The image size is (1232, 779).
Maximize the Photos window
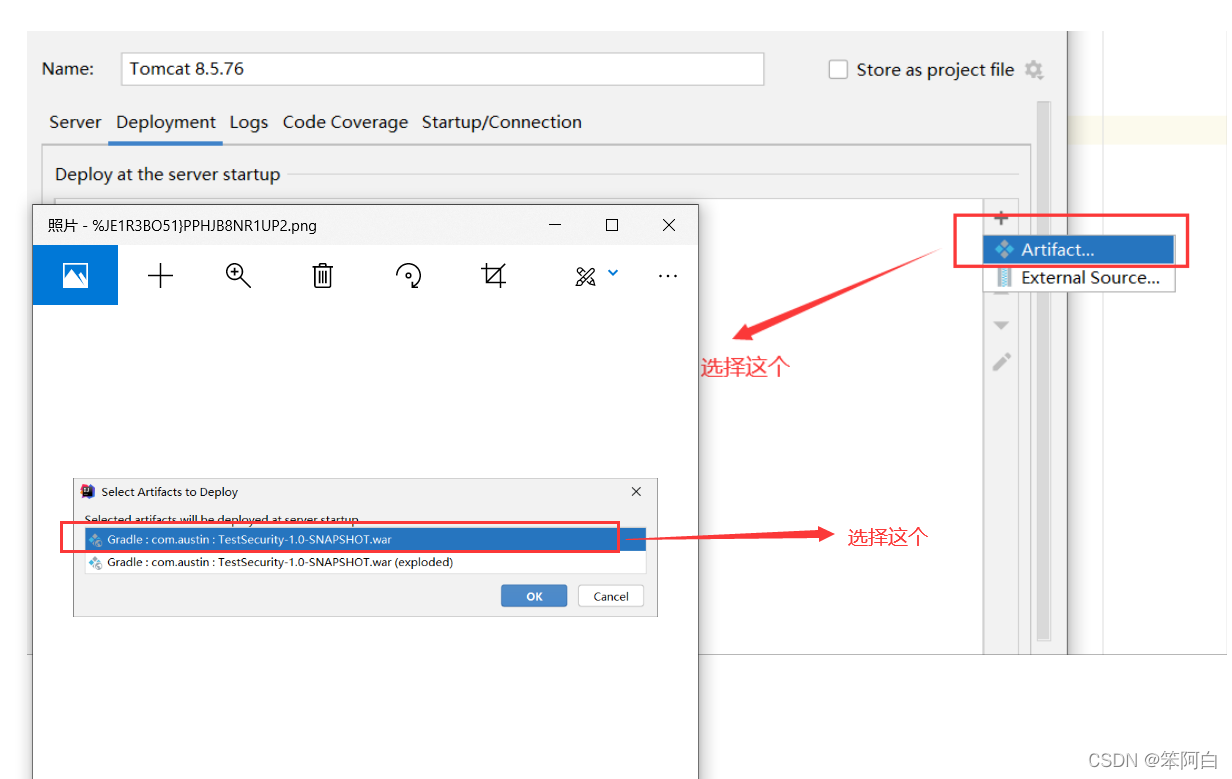coord(612,226)
